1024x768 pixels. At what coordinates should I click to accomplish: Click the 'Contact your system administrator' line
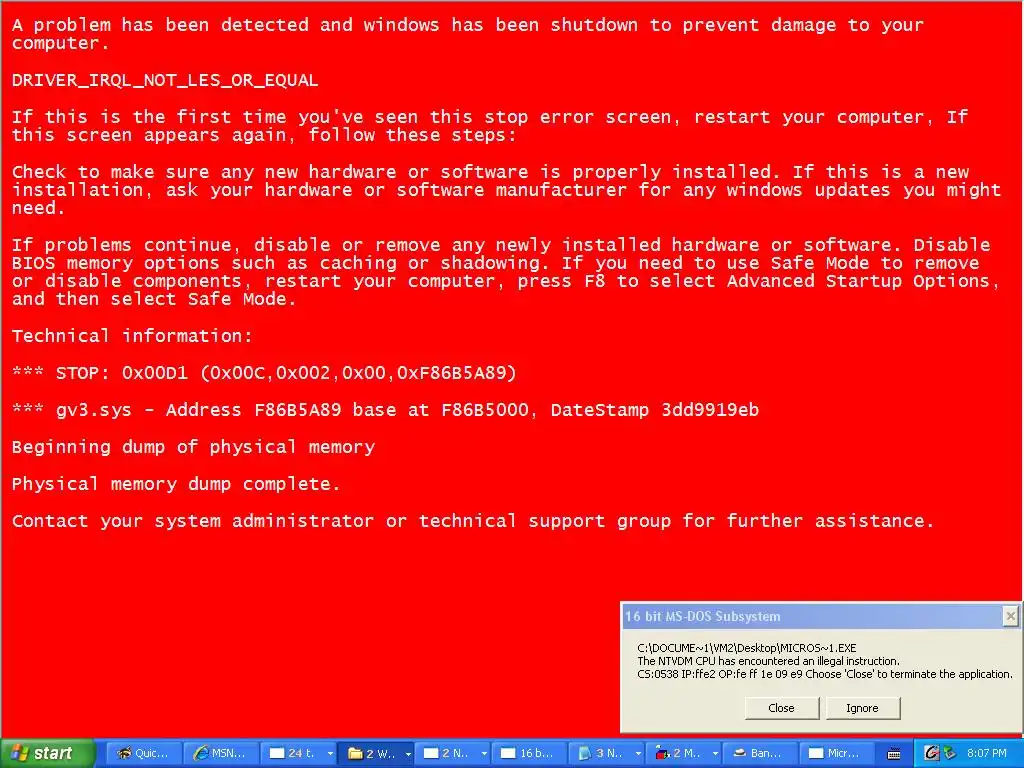tap(473, 520)
